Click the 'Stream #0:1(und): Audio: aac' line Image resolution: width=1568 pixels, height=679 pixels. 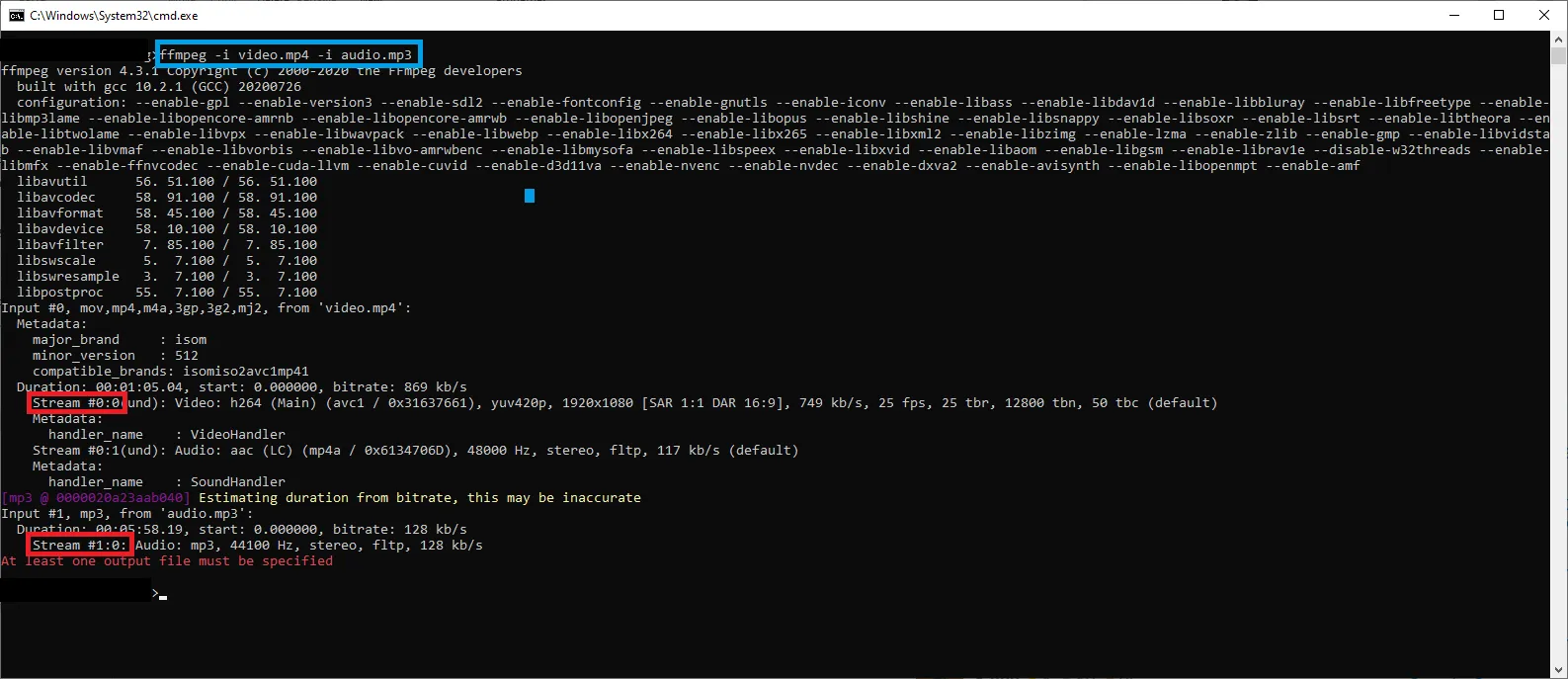click(x=416, y=450)
